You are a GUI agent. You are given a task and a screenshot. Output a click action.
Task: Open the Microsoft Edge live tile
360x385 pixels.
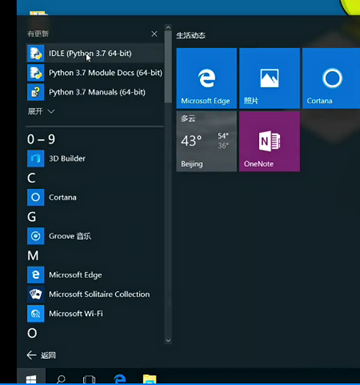[207, 78]
